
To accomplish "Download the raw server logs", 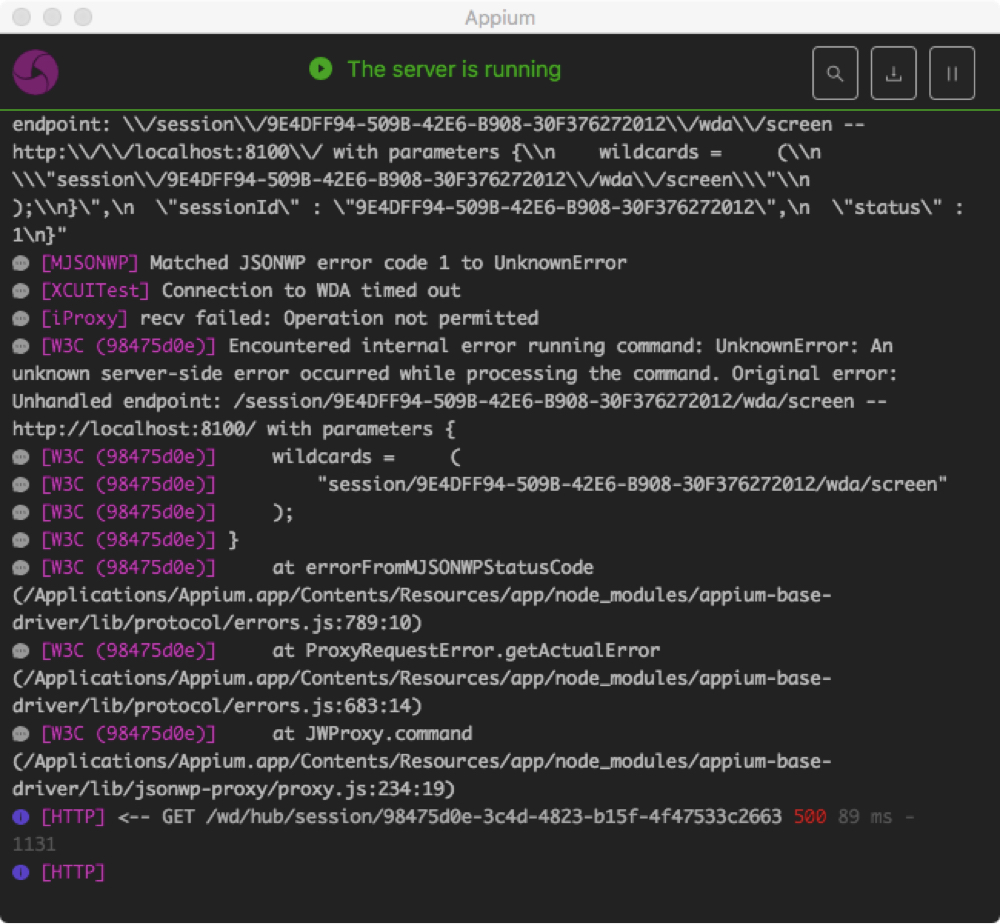I will point(894,73).
